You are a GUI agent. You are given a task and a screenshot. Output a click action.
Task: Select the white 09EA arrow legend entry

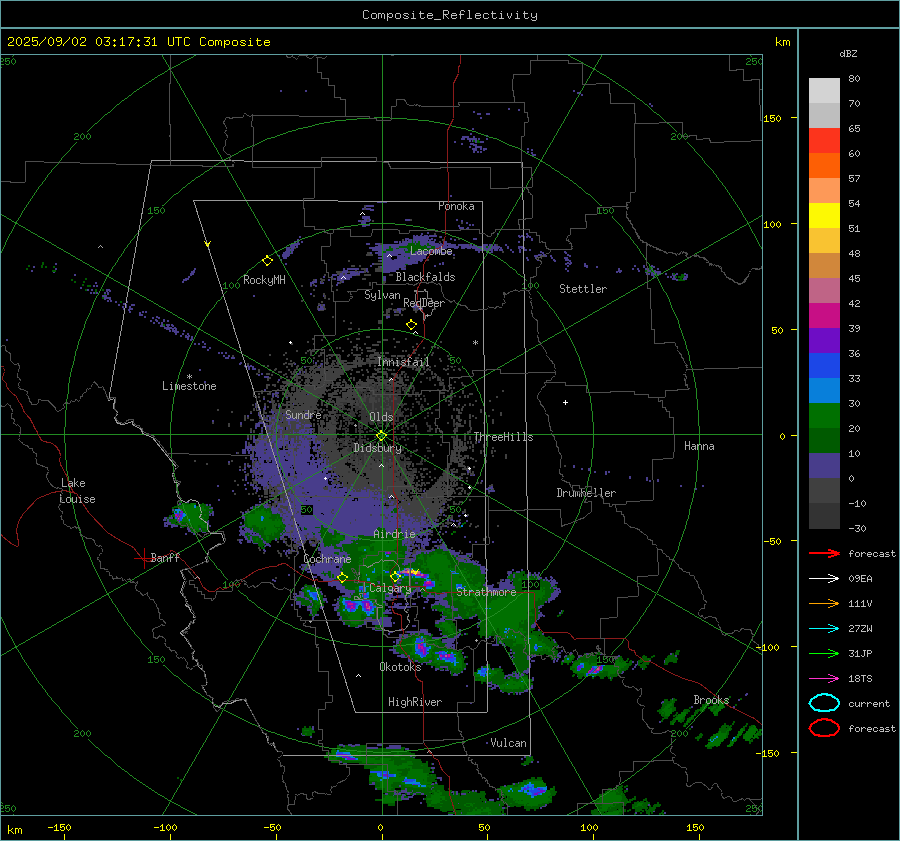[824, 578]
